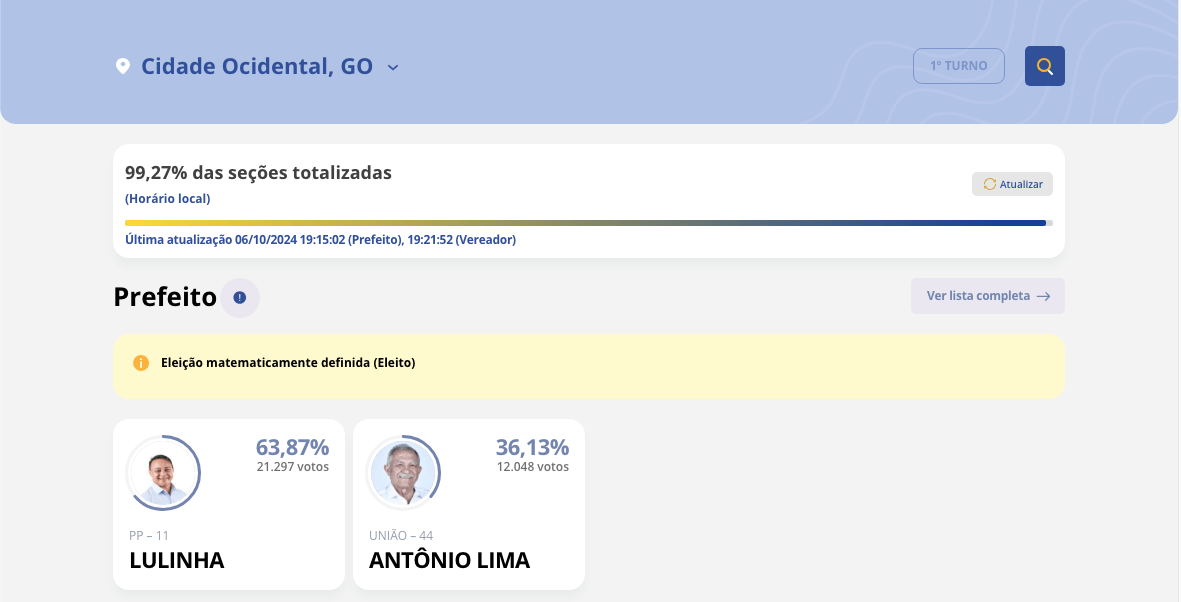Screen dimensions: 1181x602
Task: Click the exclamation info icon beside Prefeito
Action: tap(240, 298)
